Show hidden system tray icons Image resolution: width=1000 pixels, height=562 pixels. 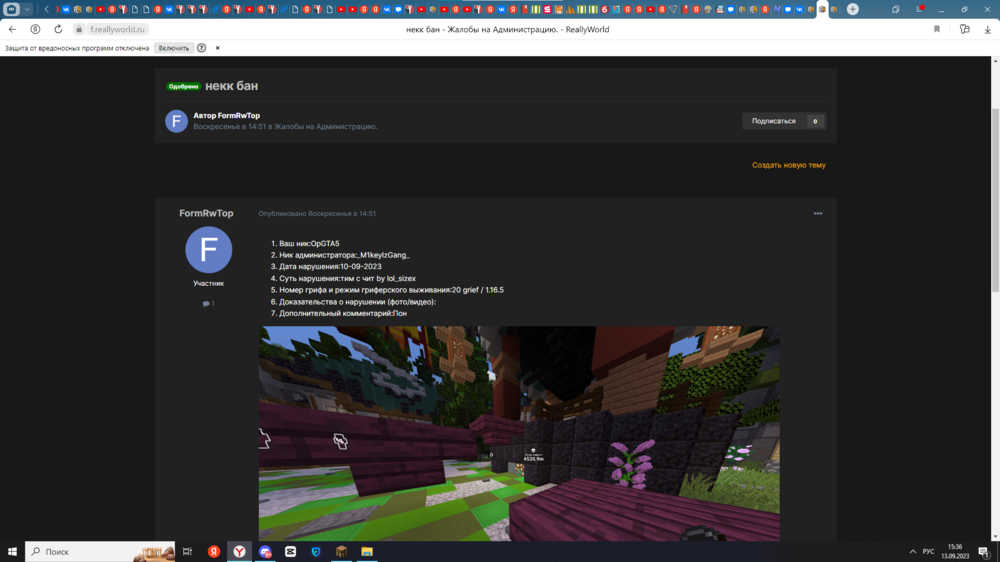point(913,552)
